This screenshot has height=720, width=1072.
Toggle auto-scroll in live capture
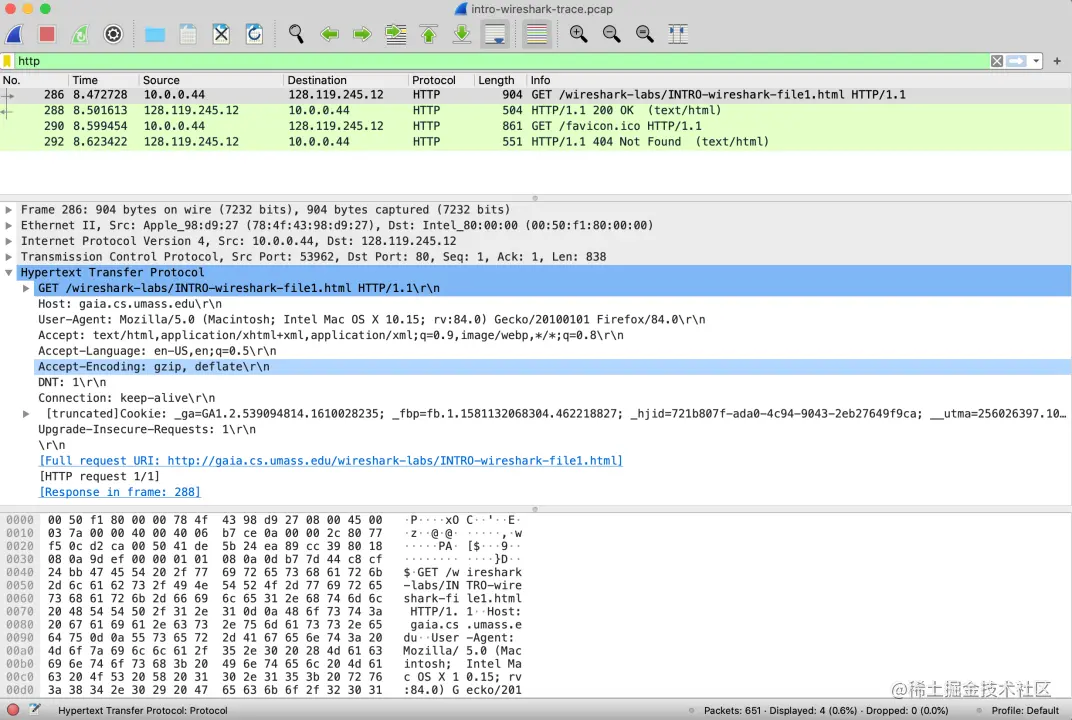coord(494,33)
